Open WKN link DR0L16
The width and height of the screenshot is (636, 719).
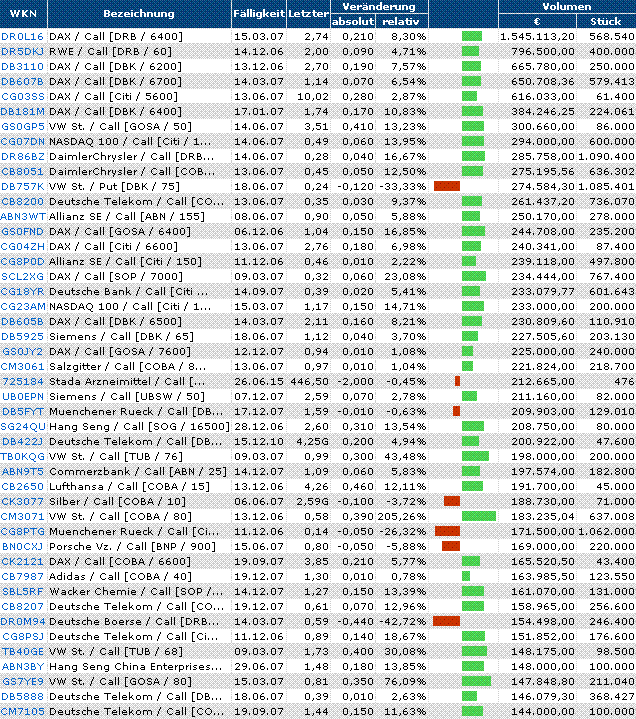[x=22, y=36]
